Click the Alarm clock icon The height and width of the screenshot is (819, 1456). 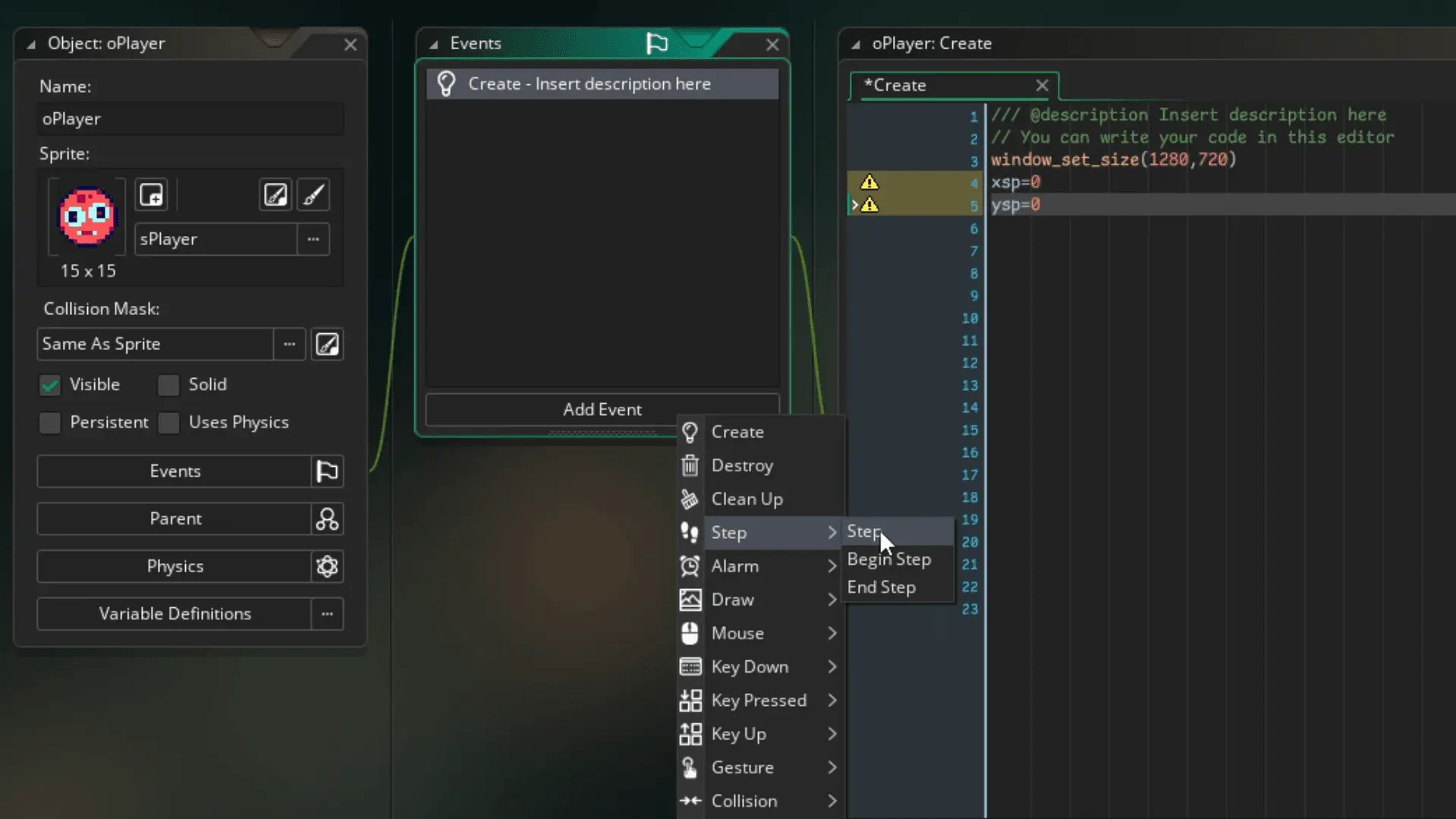click(690, 566)
